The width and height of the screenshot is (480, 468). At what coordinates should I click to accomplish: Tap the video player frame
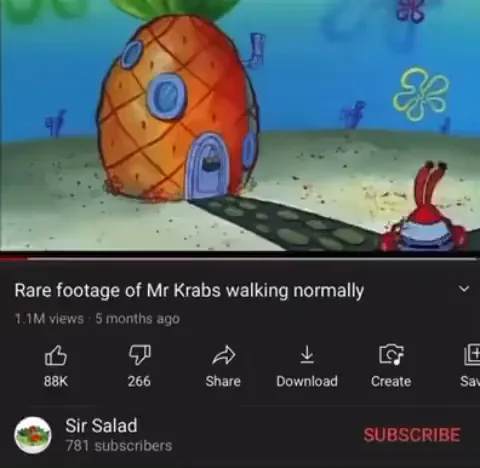coord(240,125)
